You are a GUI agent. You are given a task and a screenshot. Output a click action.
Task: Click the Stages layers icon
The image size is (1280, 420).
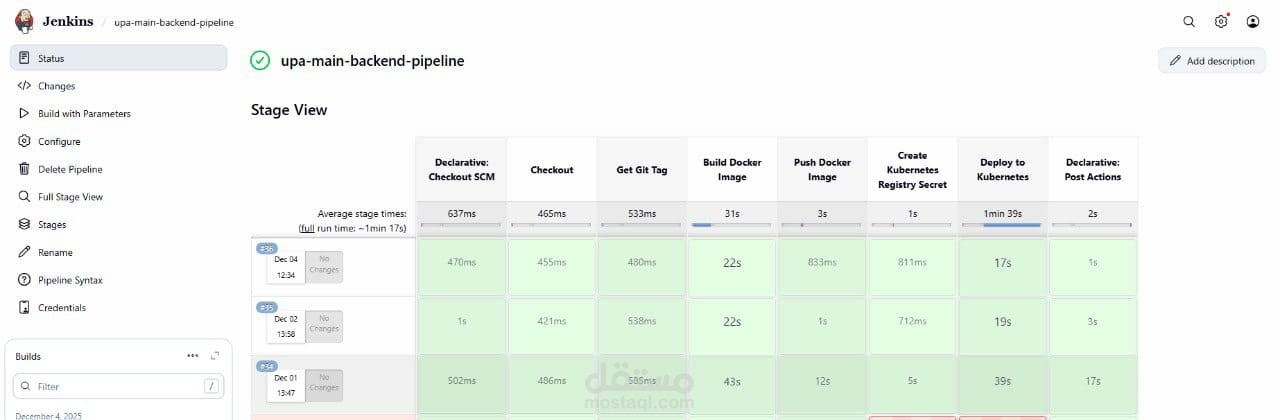point(25,225)
